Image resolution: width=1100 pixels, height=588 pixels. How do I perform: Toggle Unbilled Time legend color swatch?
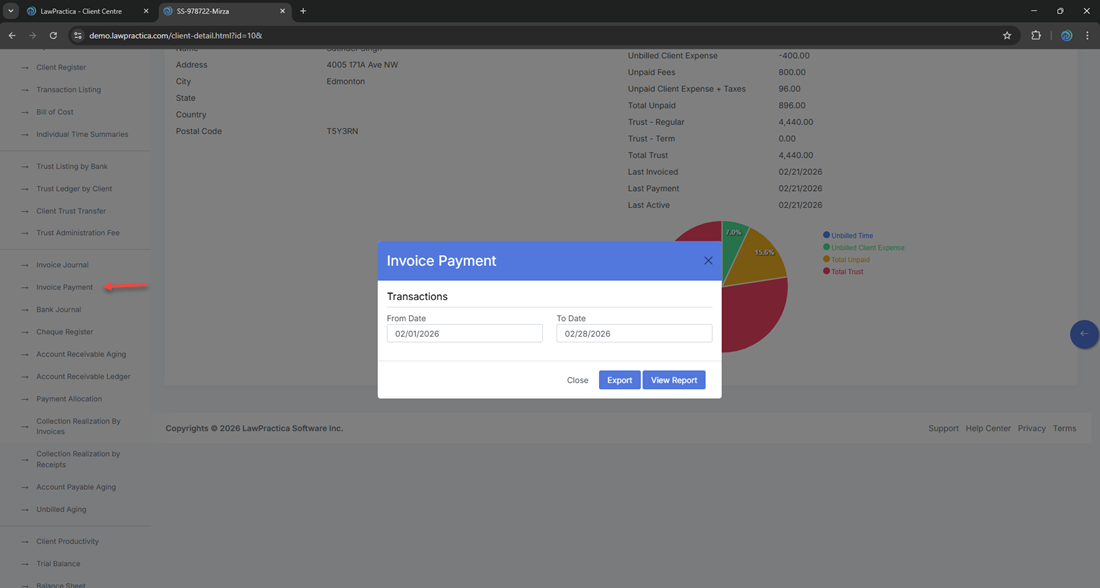click(826, 235)
